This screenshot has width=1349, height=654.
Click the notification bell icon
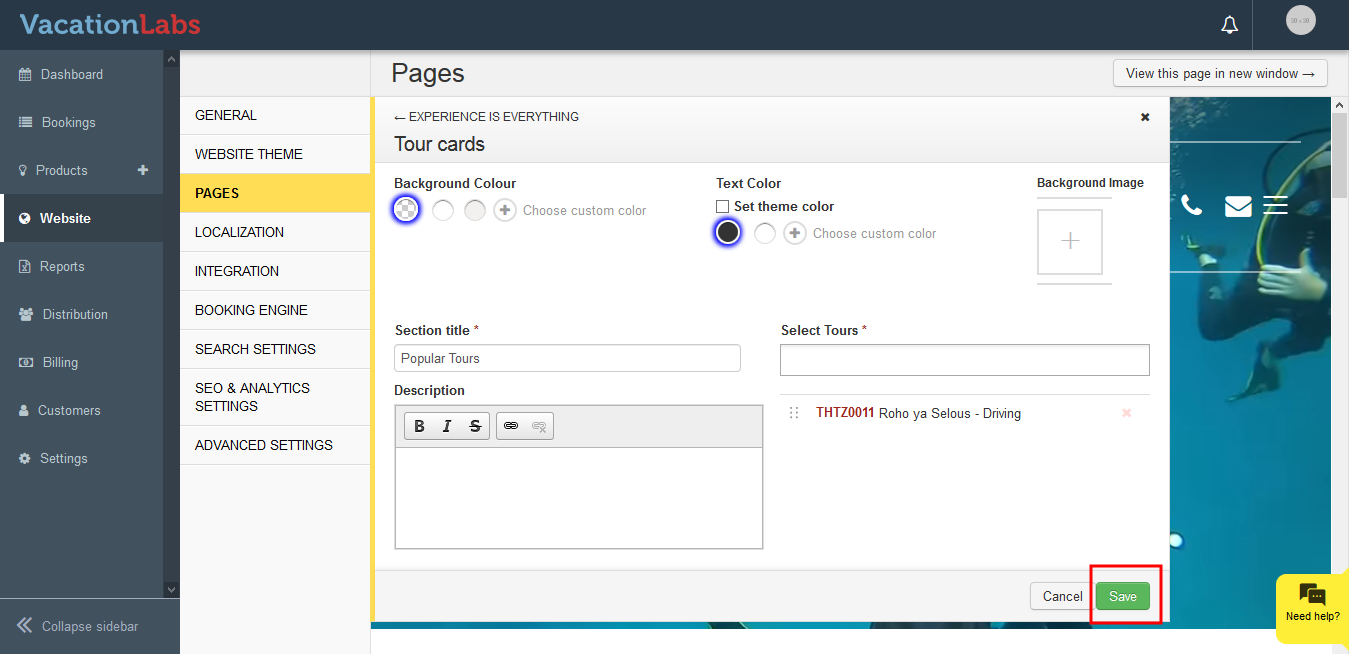pyautogui.click(x=1229, y=25)
